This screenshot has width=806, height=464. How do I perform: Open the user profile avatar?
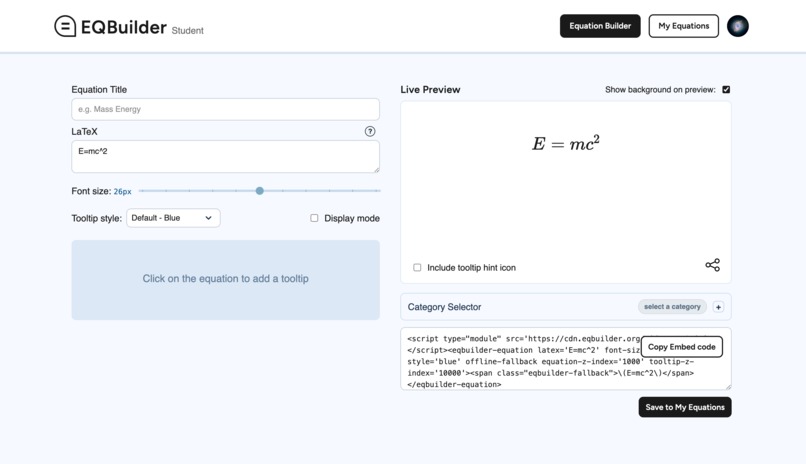[x=738, y=26]
